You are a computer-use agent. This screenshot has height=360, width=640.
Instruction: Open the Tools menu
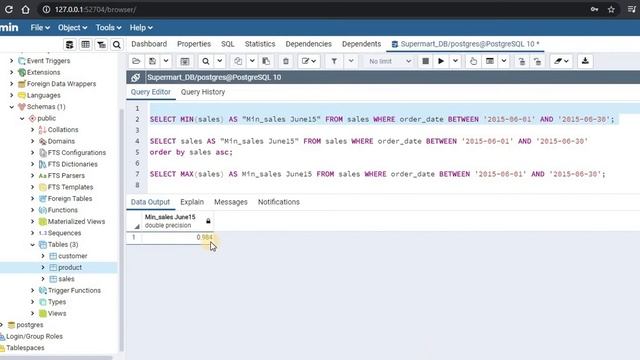pyautogui.click(x=108, y=28)
